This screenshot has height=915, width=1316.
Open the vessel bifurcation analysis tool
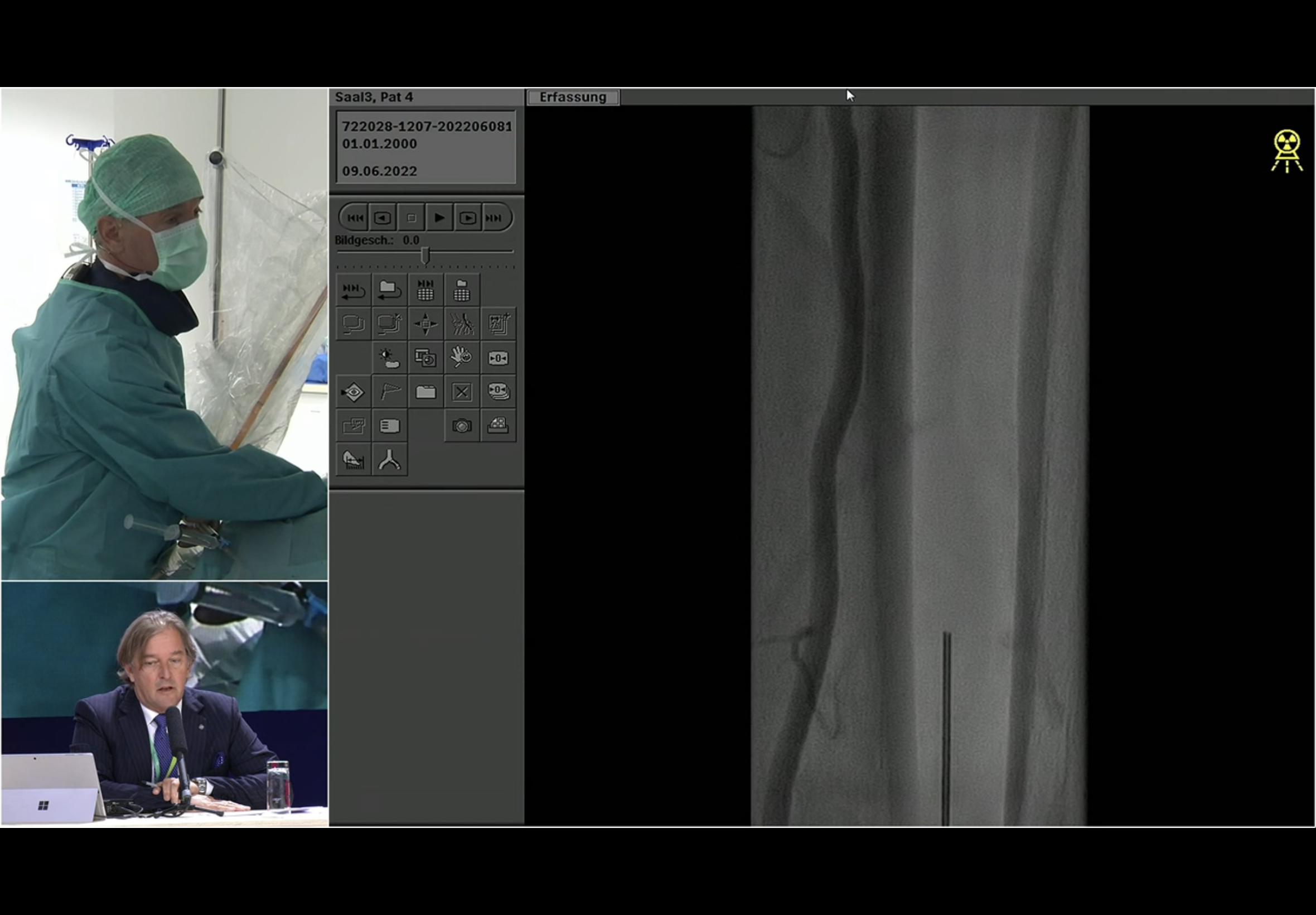point(390,460)
